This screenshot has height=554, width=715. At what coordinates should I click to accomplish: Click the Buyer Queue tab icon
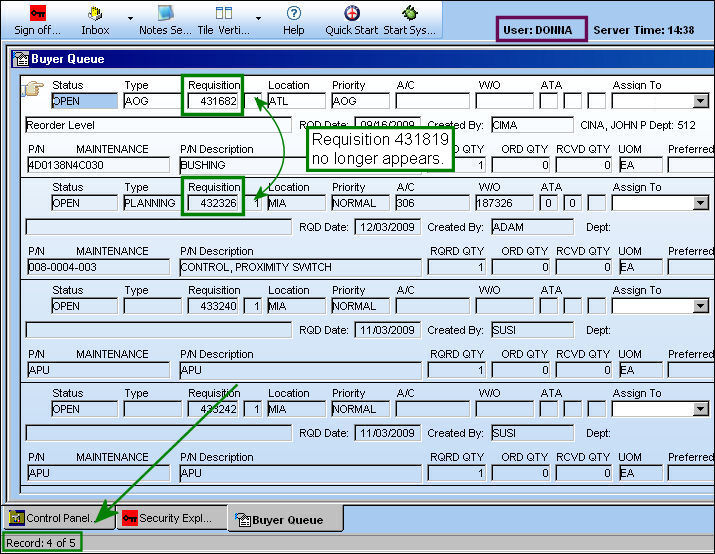pos(243,519)
